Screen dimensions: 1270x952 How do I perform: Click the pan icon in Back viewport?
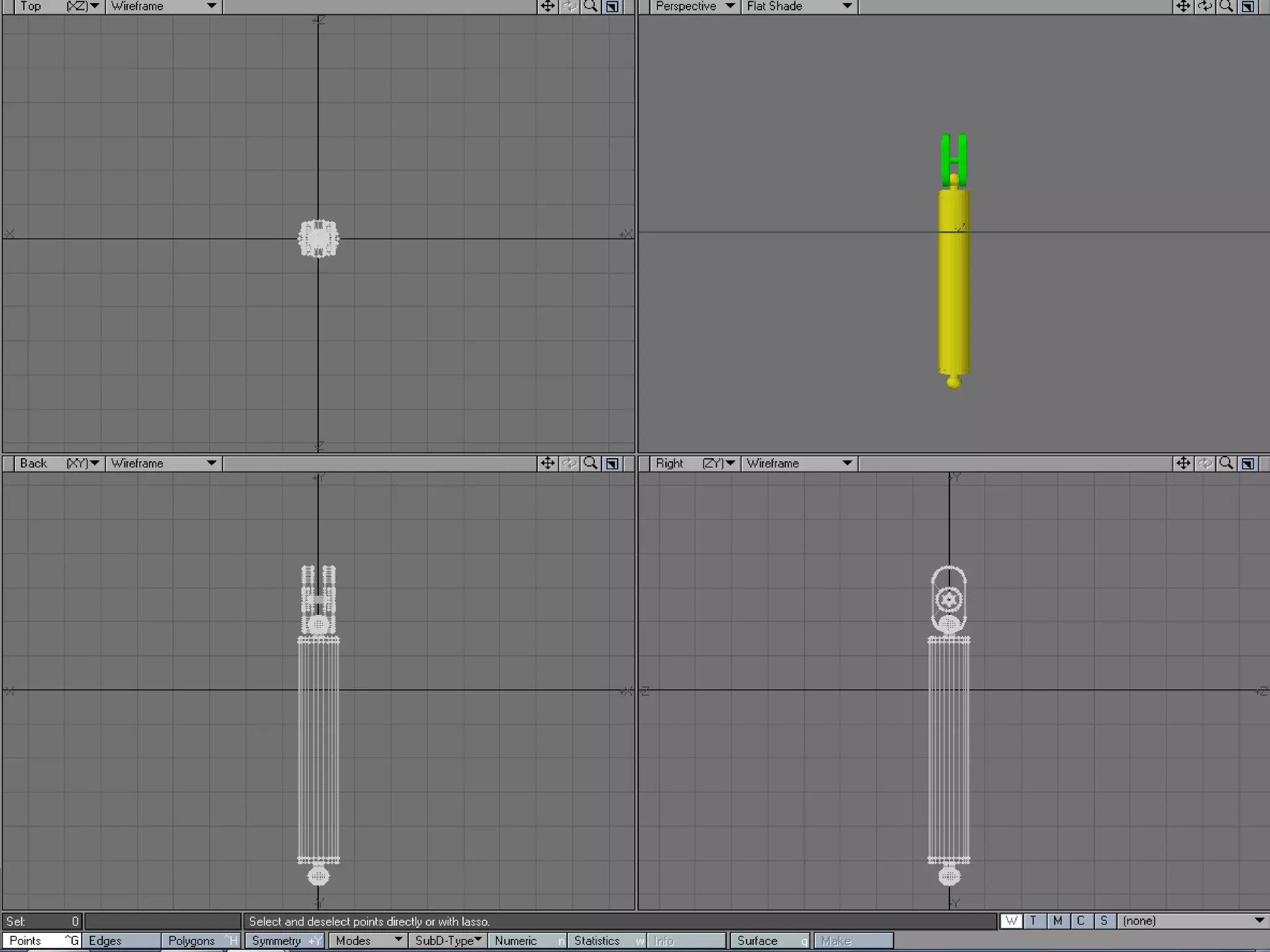tap(548, 464)
